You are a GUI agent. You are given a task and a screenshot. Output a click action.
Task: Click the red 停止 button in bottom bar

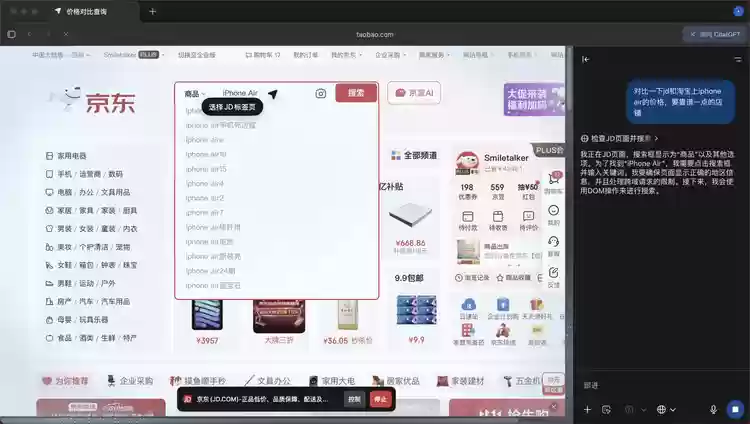pos(380,399)
